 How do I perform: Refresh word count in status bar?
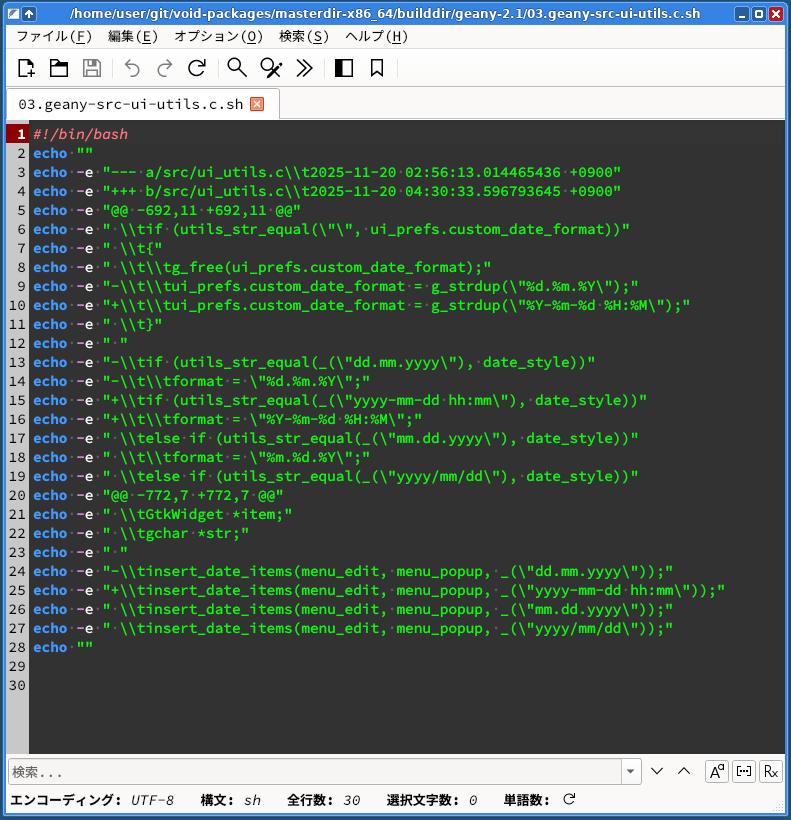tap(569, 799)
